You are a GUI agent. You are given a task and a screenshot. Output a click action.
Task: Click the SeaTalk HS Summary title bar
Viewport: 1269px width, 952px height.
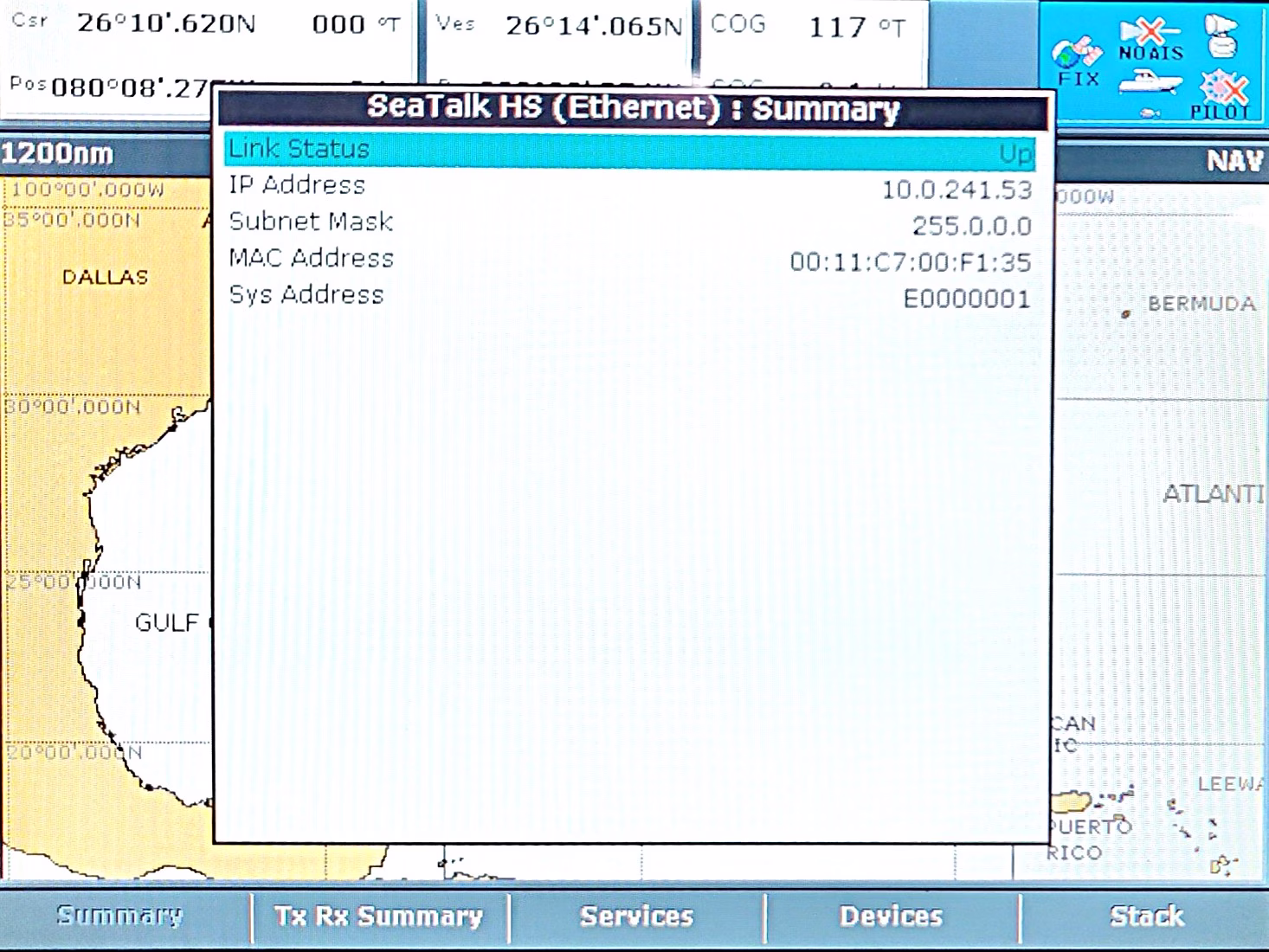[x=633, y=109]
